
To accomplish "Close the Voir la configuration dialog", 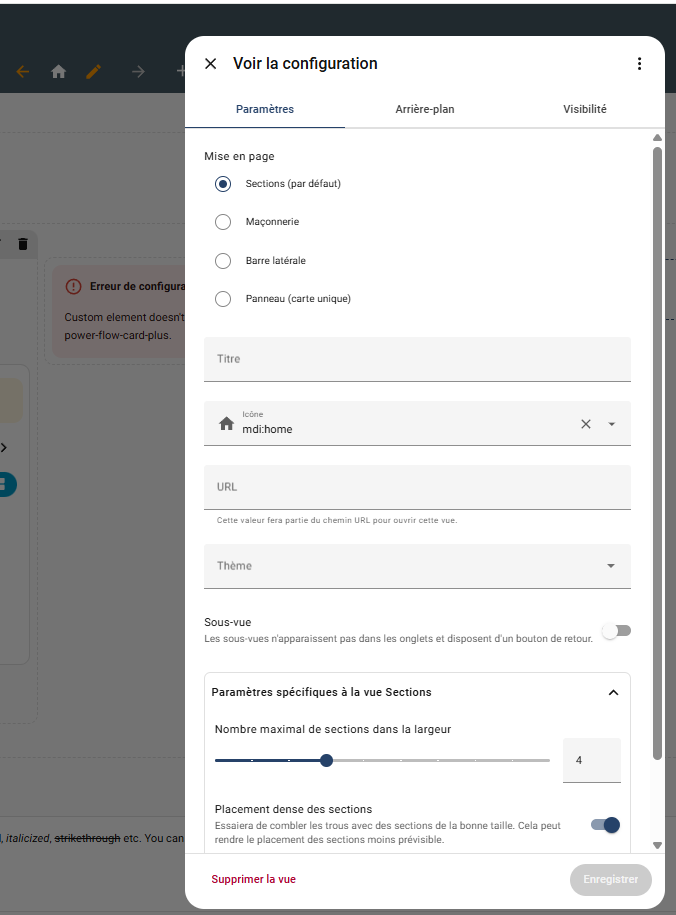I will point(210,64).
